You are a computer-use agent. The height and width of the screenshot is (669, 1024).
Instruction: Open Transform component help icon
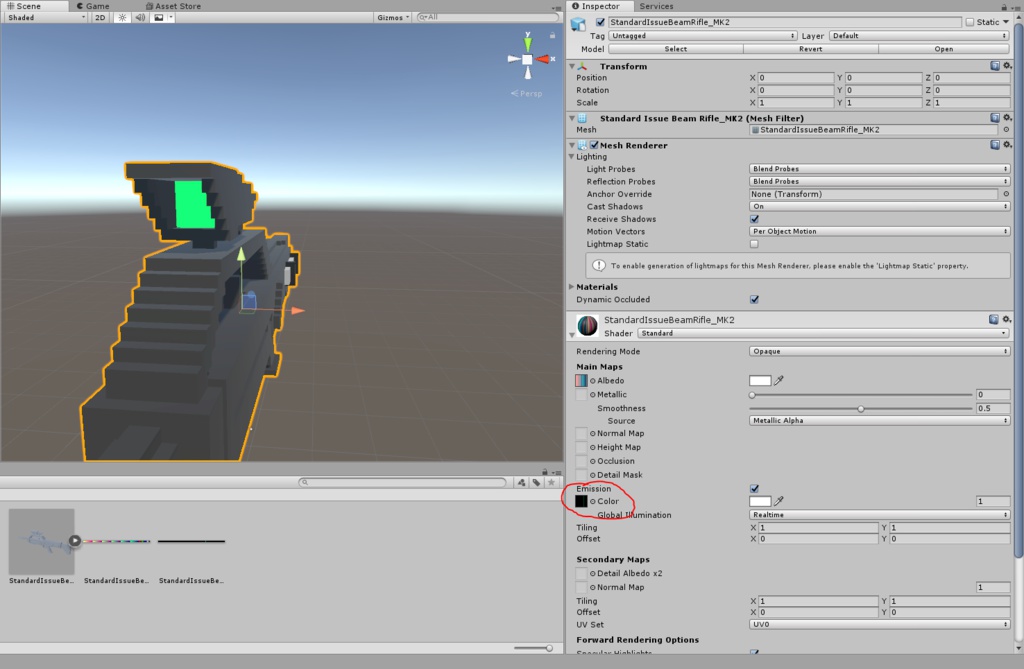995,66
